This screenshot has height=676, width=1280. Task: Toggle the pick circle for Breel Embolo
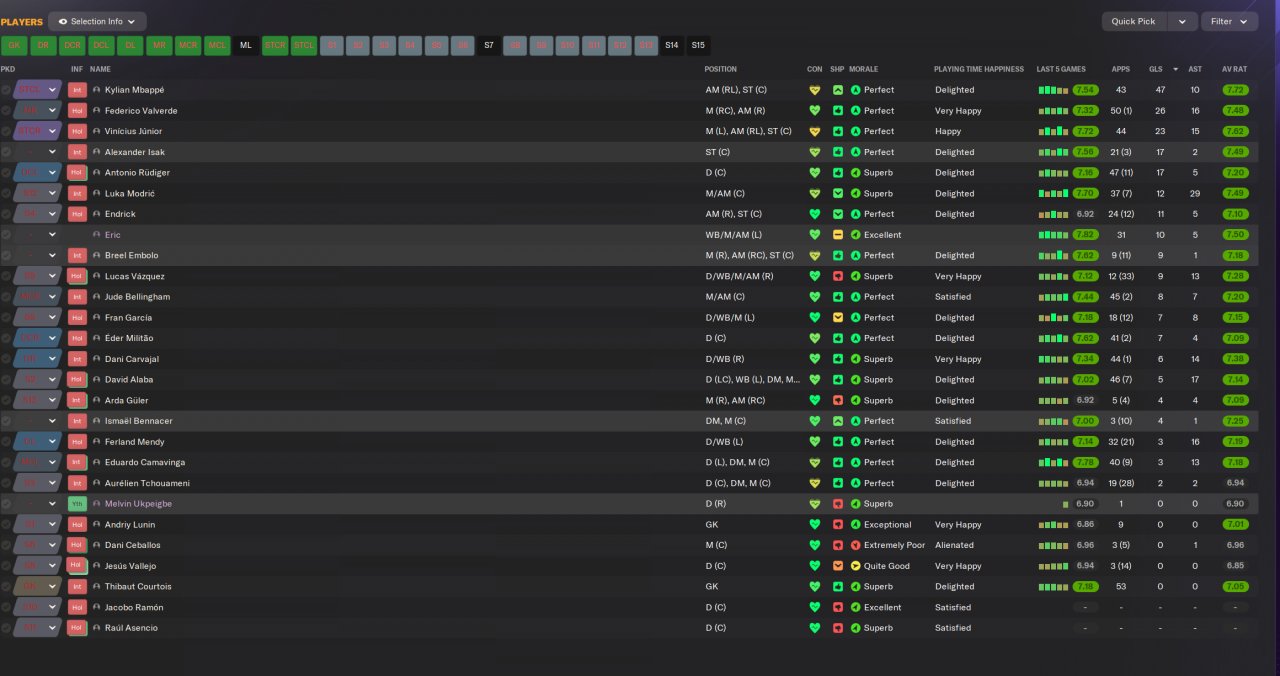click(x=6, y=256)
